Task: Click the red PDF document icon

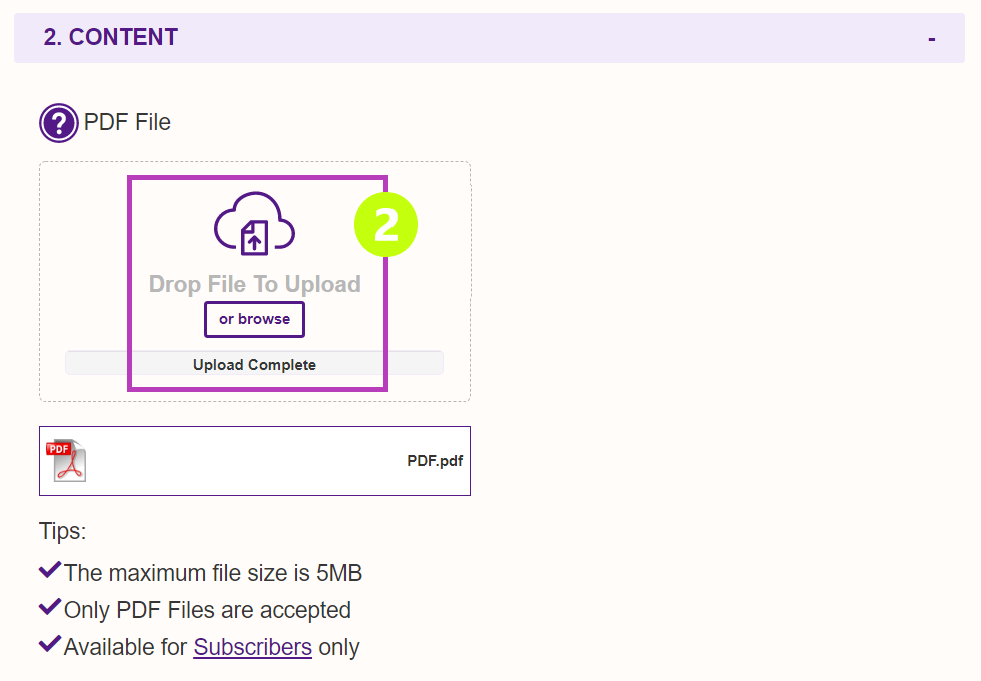Action: pos(66,461)
